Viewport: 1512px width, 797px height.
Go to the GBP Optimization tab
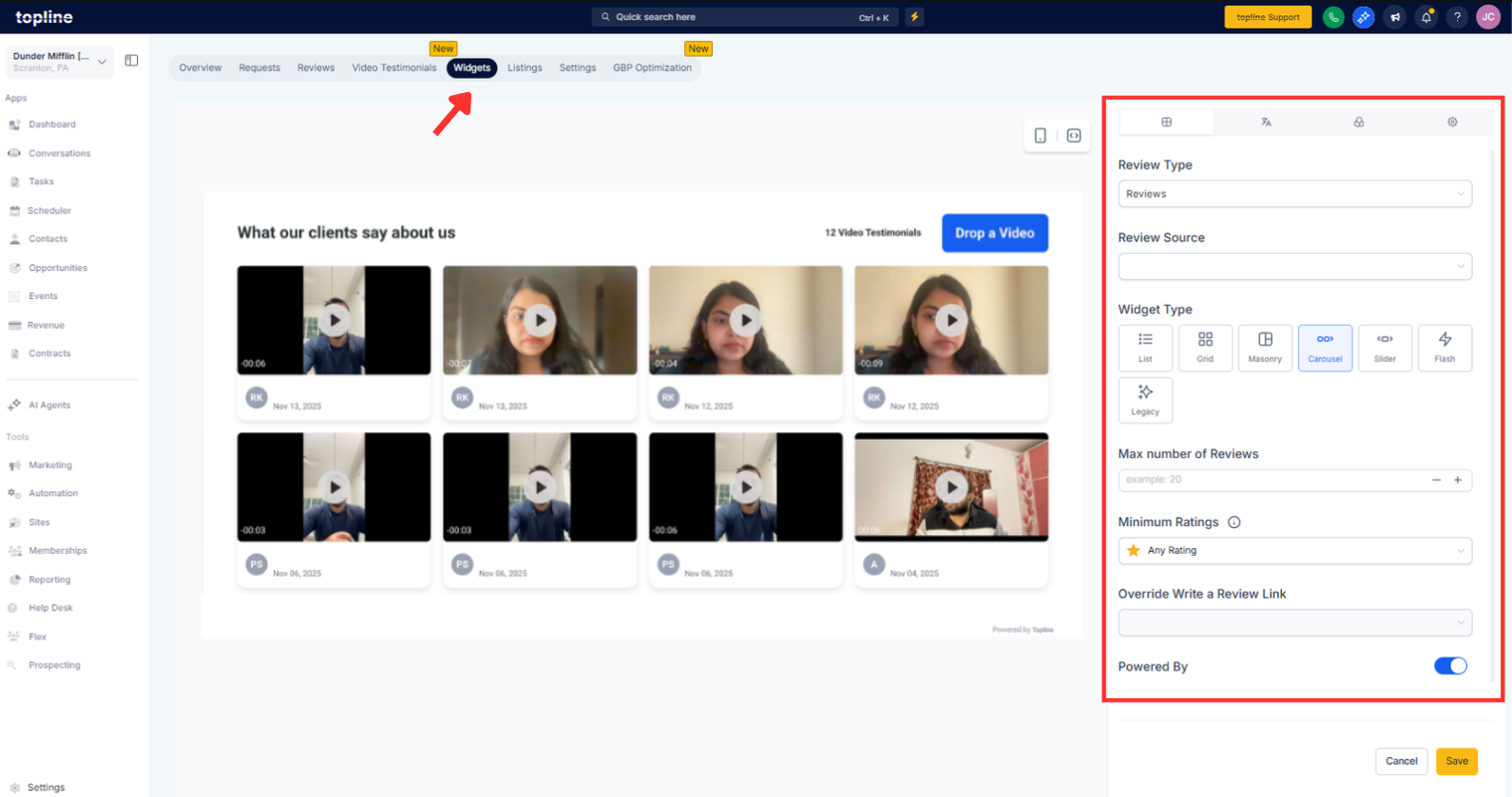tap(652, 67)
